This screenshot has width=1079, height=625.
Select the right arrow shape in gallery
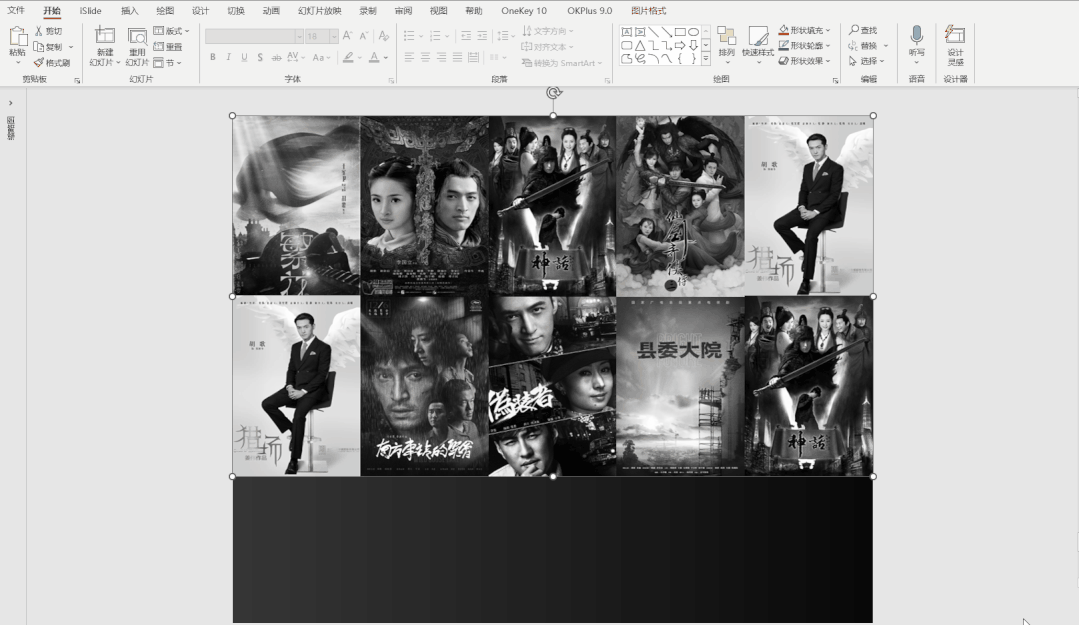680,45
